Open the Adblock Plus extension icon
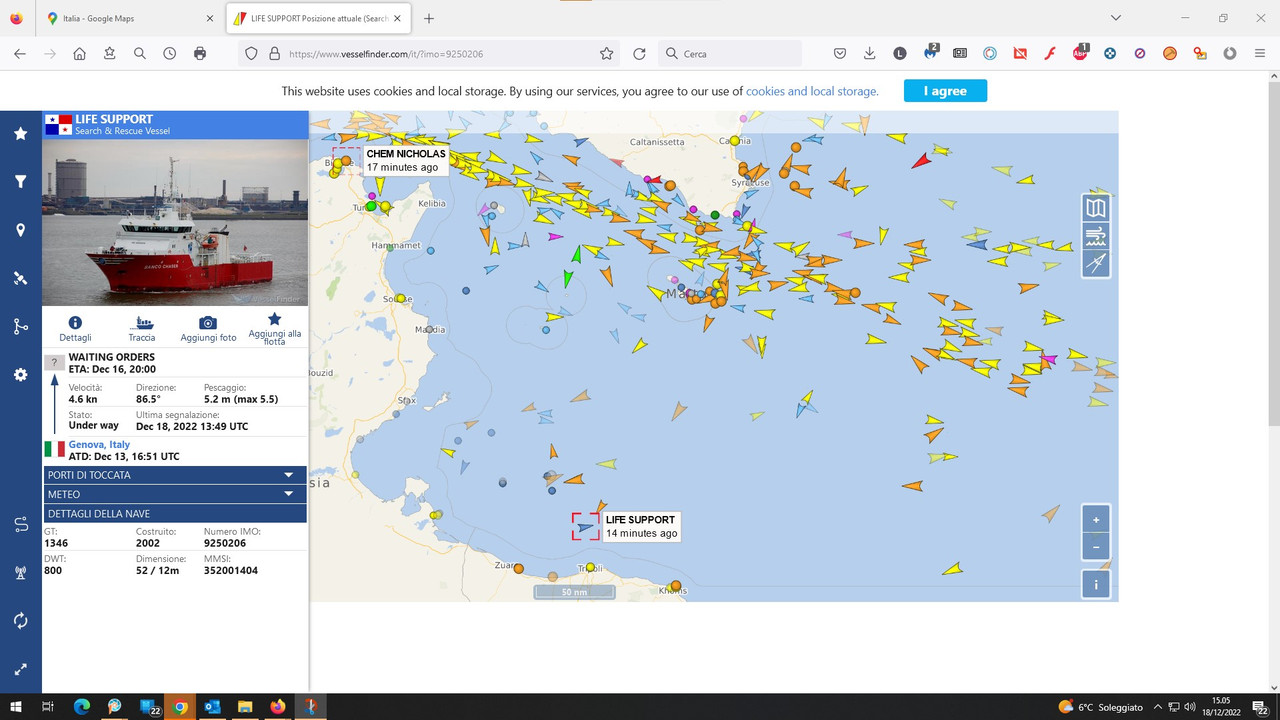This screenshot has width=1280, height=720. 1080,53
